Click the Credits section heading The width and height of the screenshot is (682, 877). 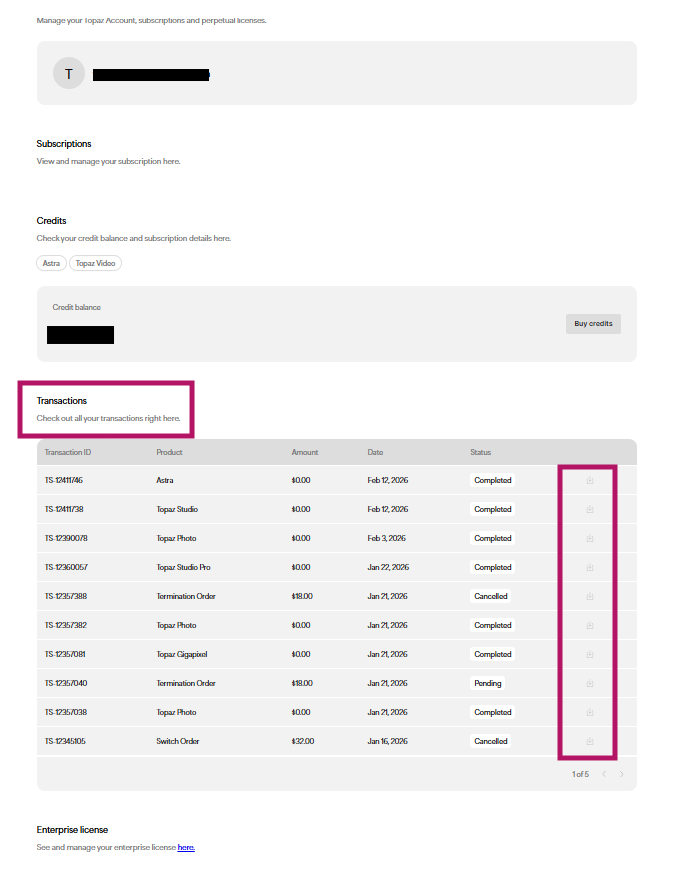(x=51, y=221)
